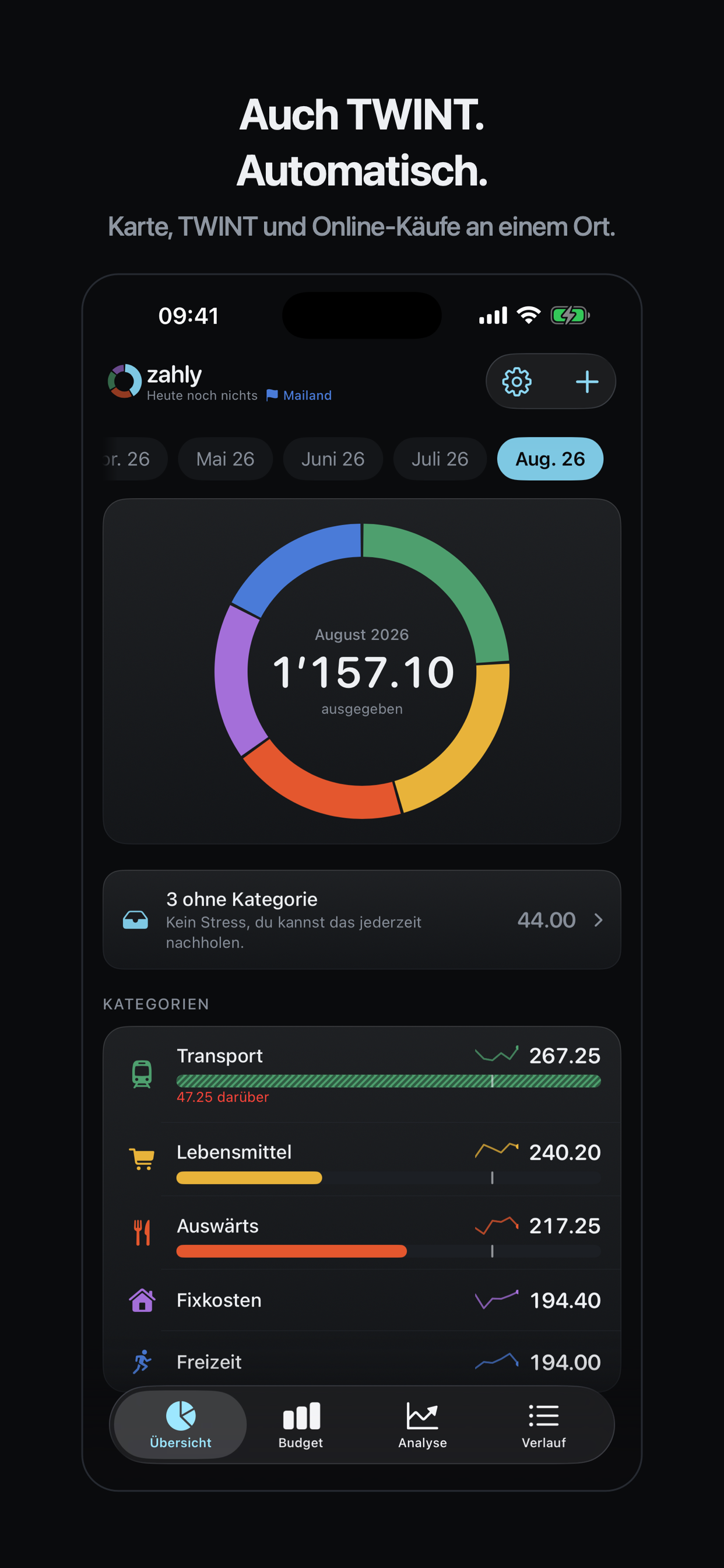
Task: Tap the 09:41 status bar clock
Action: (188, 316)
